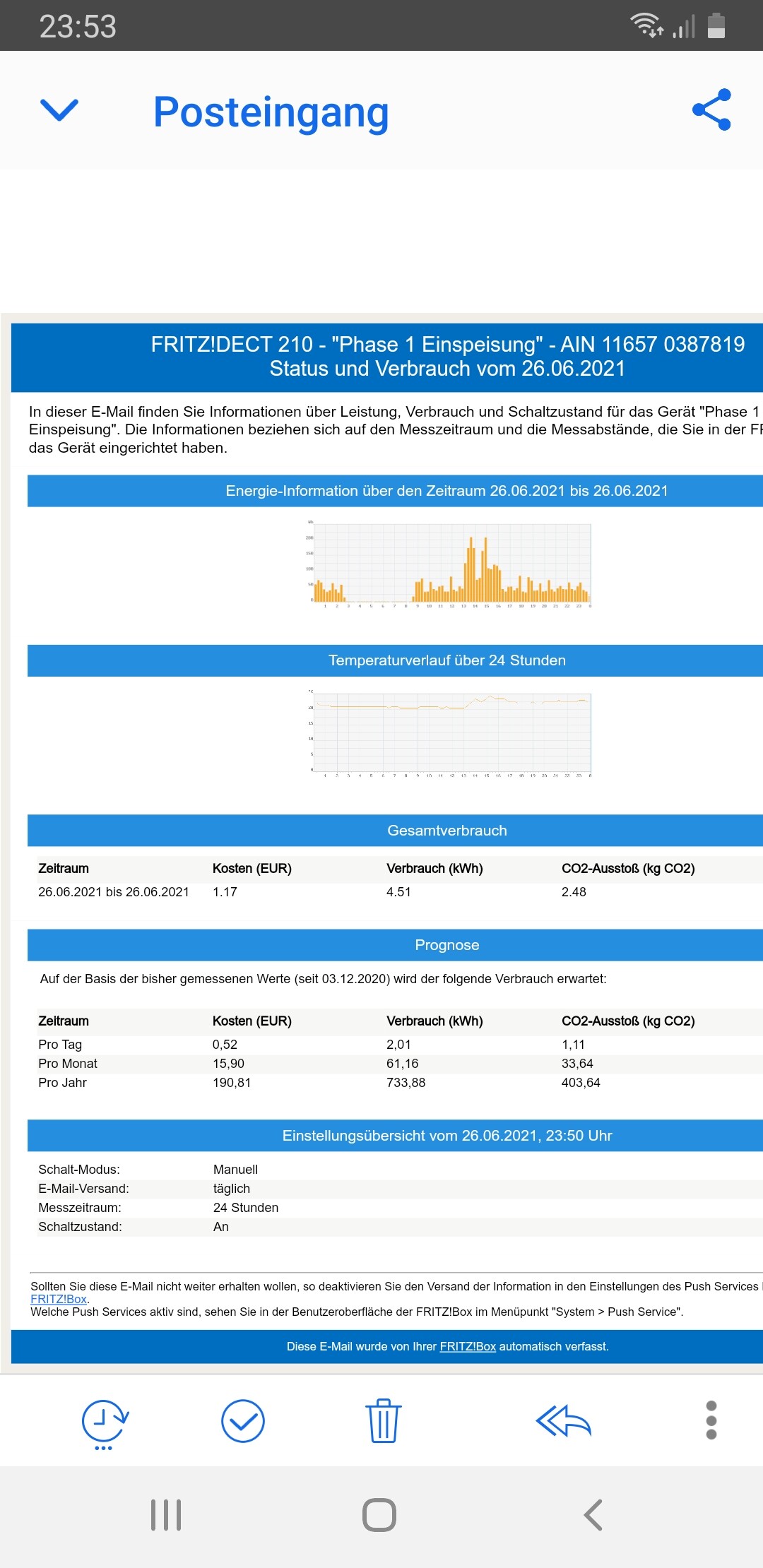Select the Gesamtverbrauch section header
The width and height of the screenshot is (763, 1568).
(x=396, y=831)
